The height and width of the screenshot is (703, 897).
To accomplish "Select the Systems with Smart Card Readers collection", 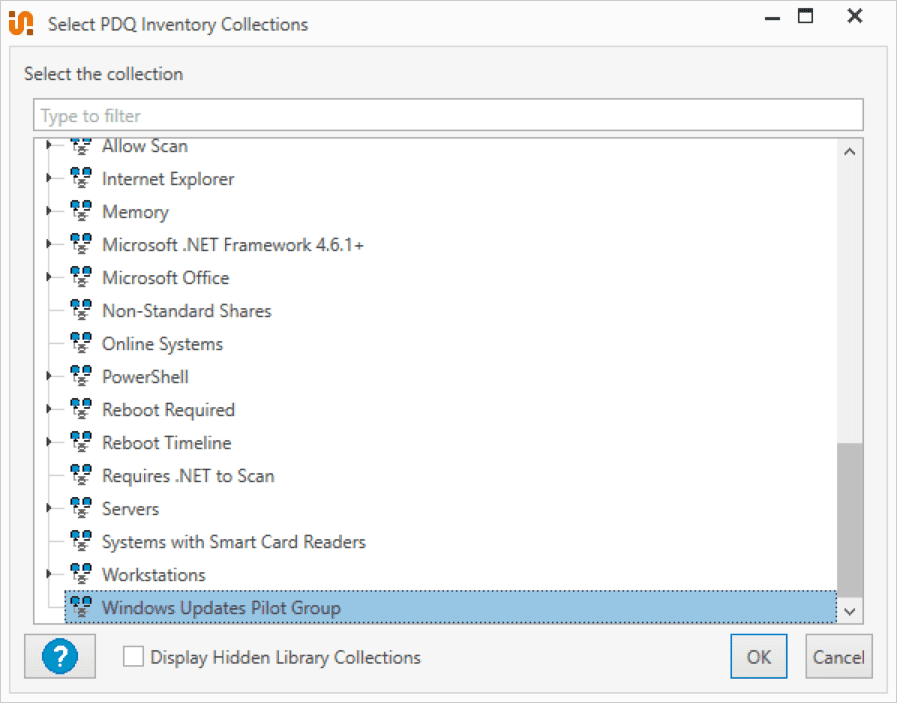I will pos(234,541).
